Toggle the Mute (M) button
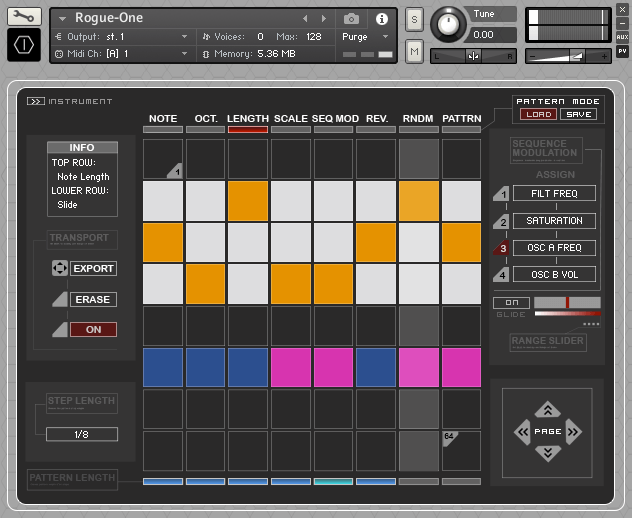Image resolution: width=632 pixels, height=518 pixels. point(415,50)
